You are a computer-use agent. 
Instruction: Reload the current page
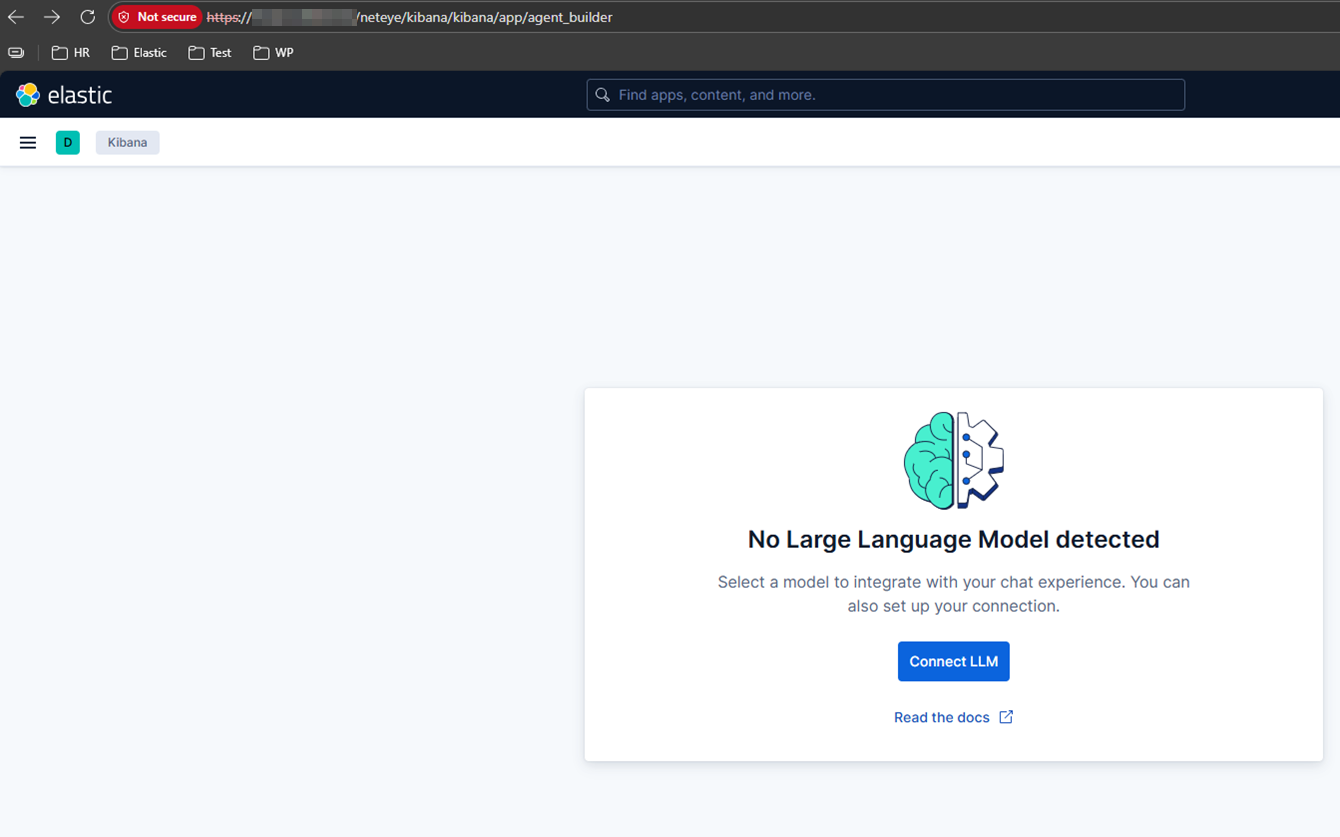point(88,17)
